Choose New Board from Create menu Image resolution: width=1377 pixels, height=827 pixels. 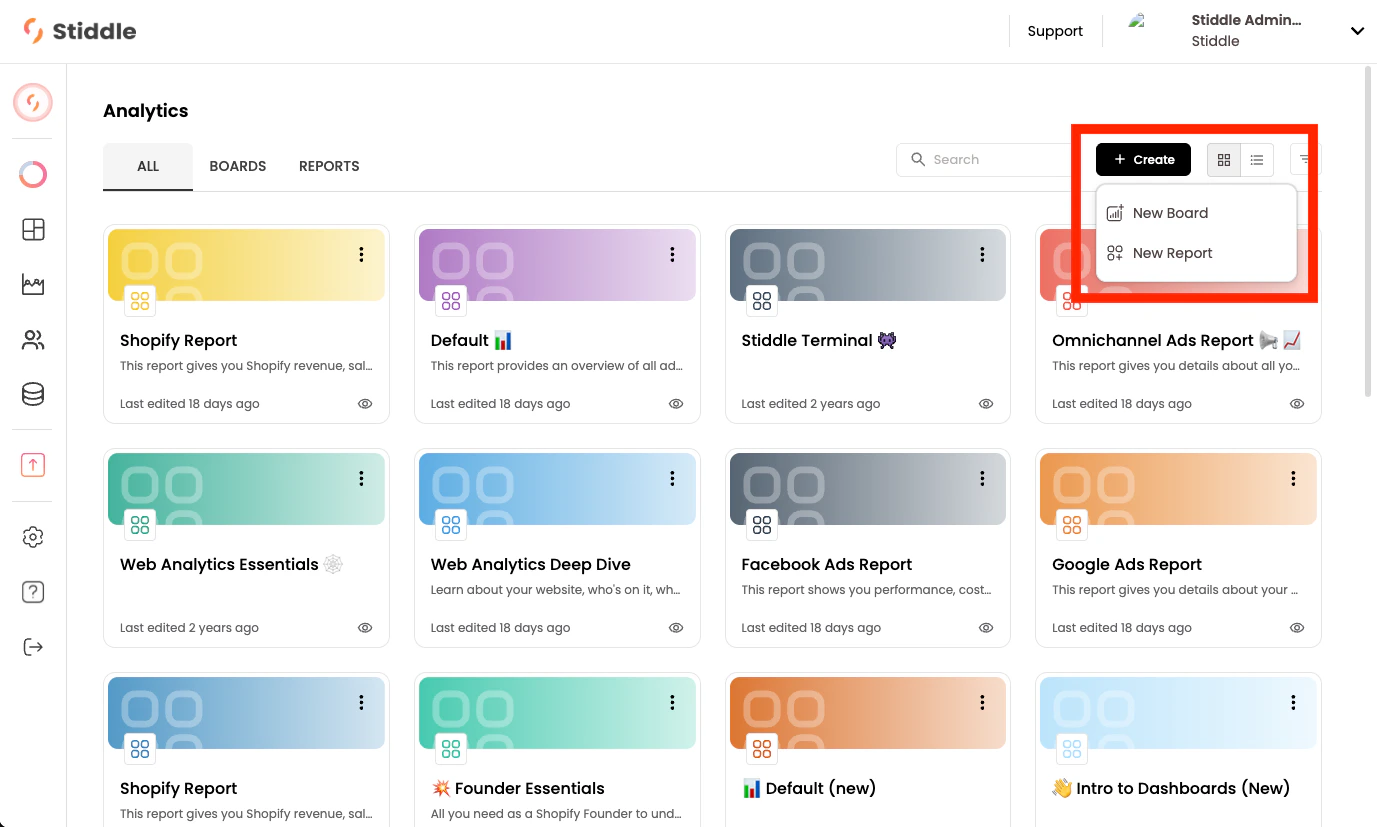point(1196,213)
